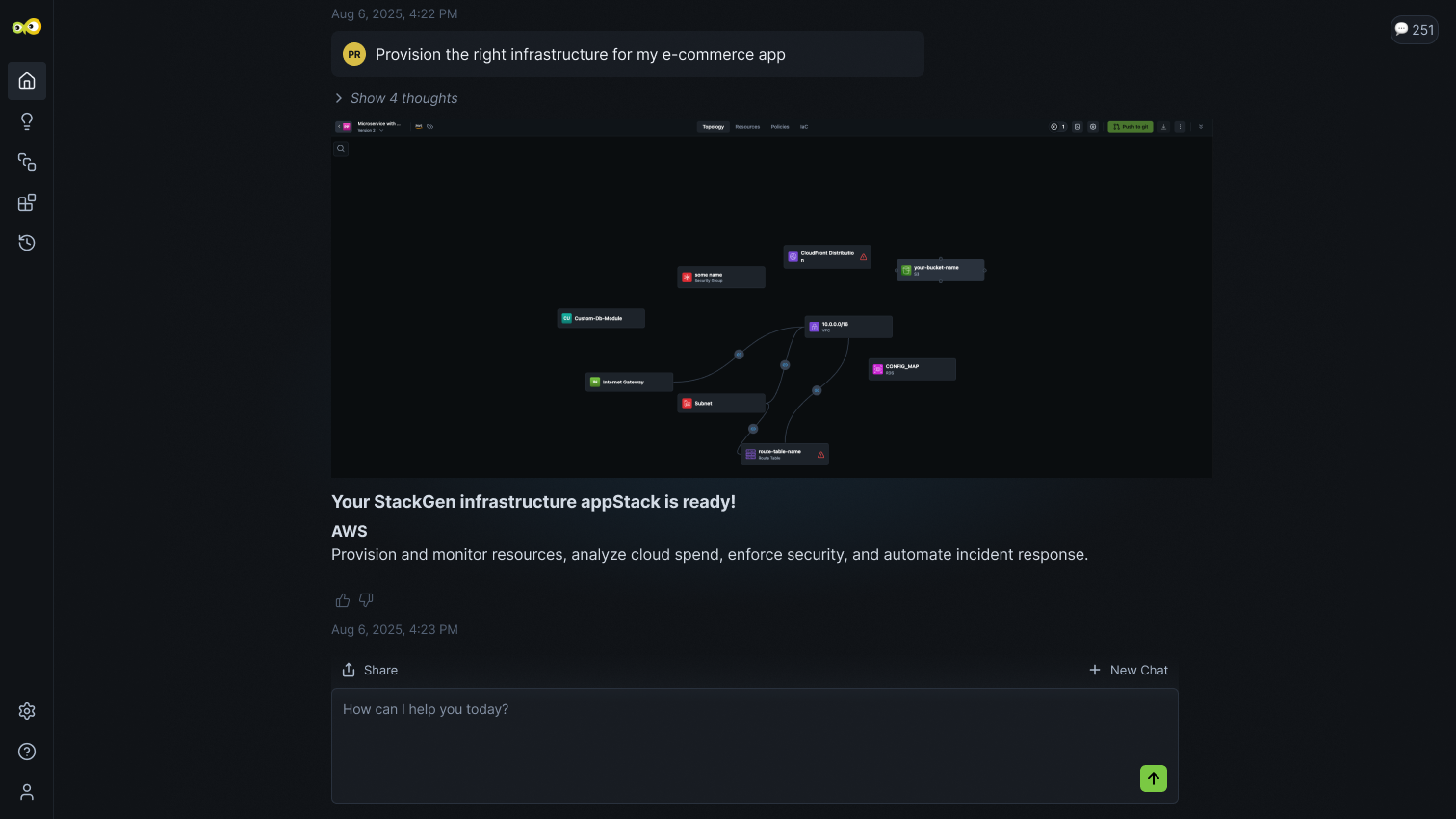This screenshot has height=819, width=1456.
Task: Collapse panel with double chevron icon
Action: pos(1200,127)
